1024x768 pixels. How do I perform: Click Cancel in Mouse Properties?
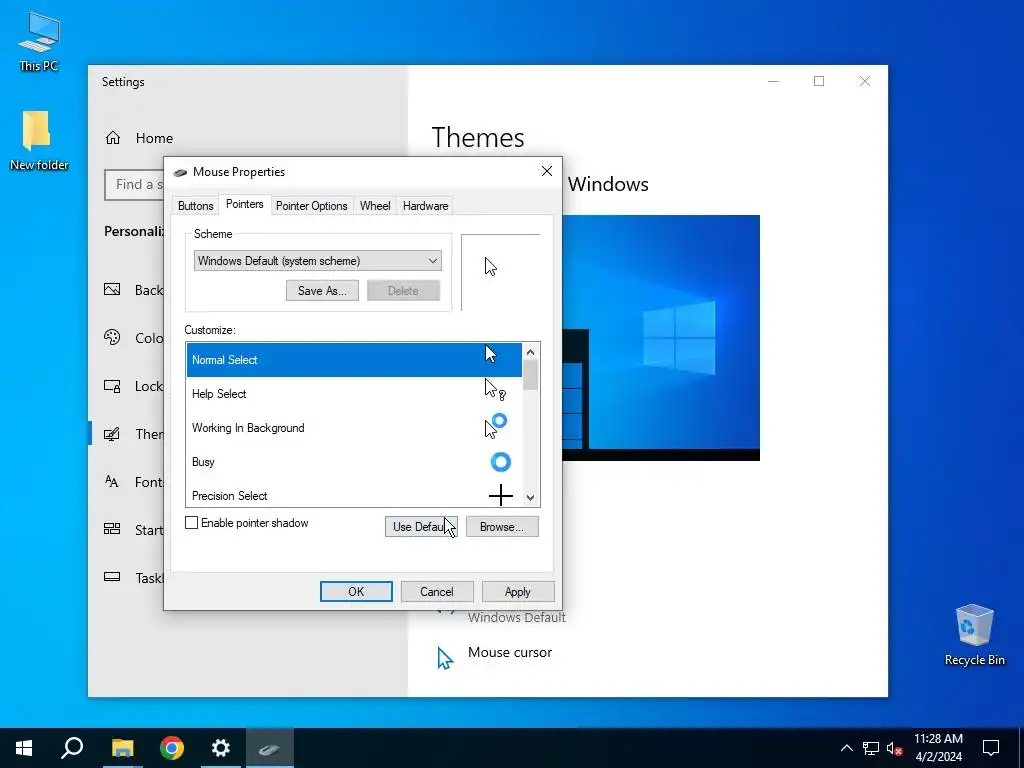tap(436, 592)
